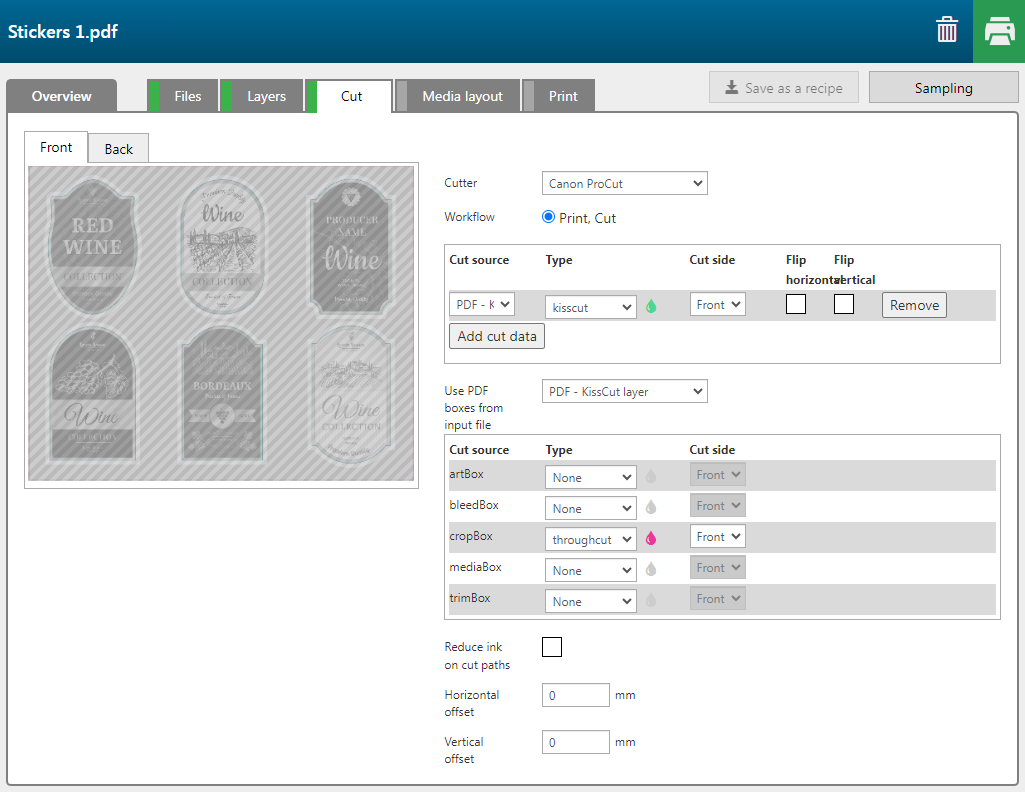The image size is (1025, 792).
Task: Click the green droplet next to kisscut
Action: 651,307
